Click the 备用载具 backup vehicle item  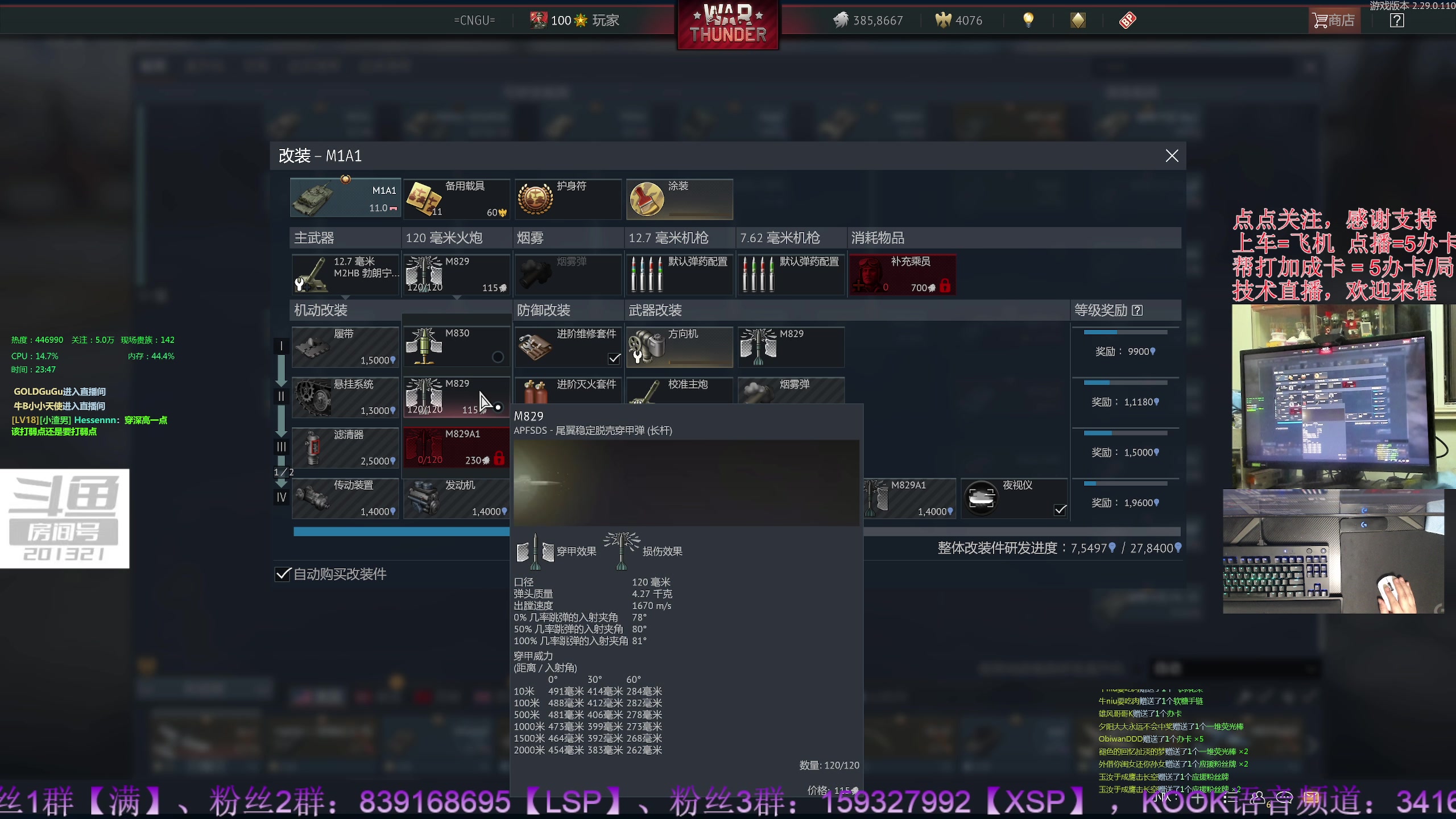[x=456, y=199]
